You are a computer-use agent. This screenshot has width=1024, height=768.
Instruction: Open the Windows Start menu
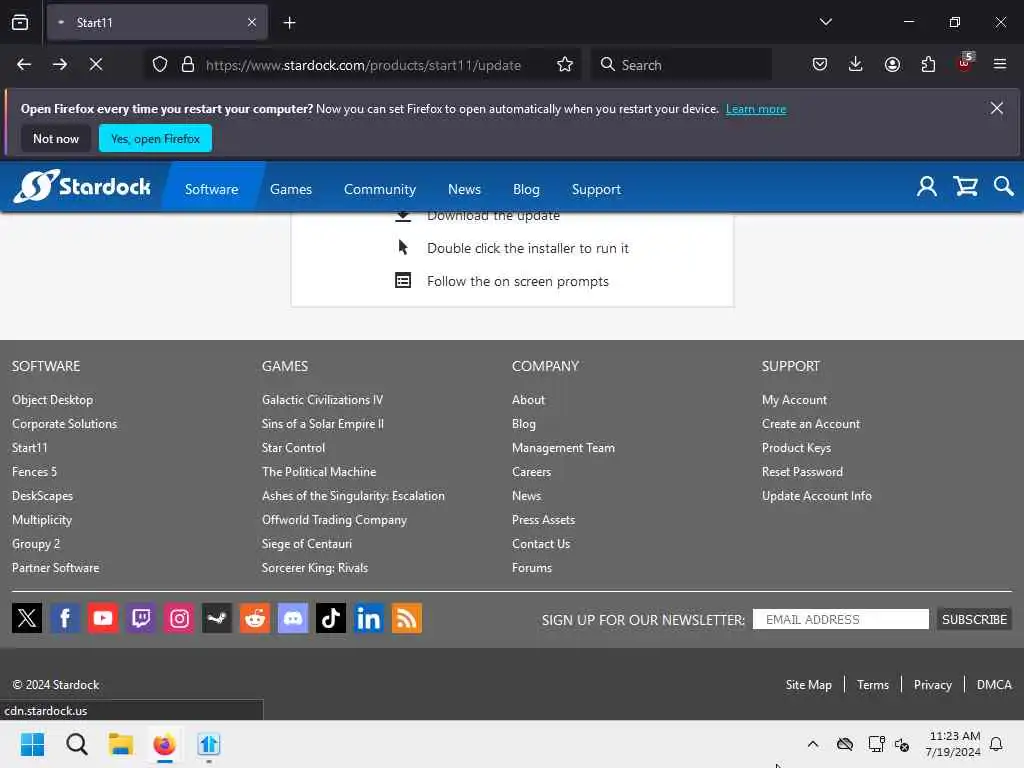click(32, 744)
